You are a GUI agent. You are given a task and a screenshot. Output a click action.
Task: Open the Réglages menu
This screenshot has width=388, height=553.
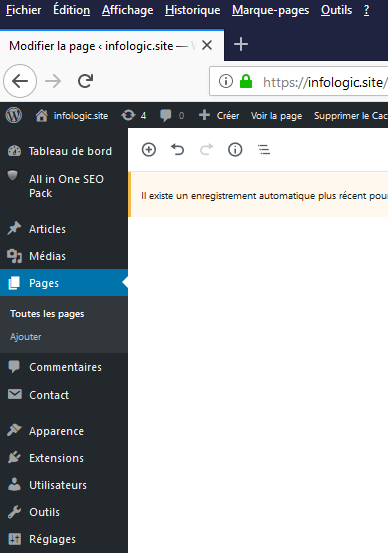tap(64, 539)
